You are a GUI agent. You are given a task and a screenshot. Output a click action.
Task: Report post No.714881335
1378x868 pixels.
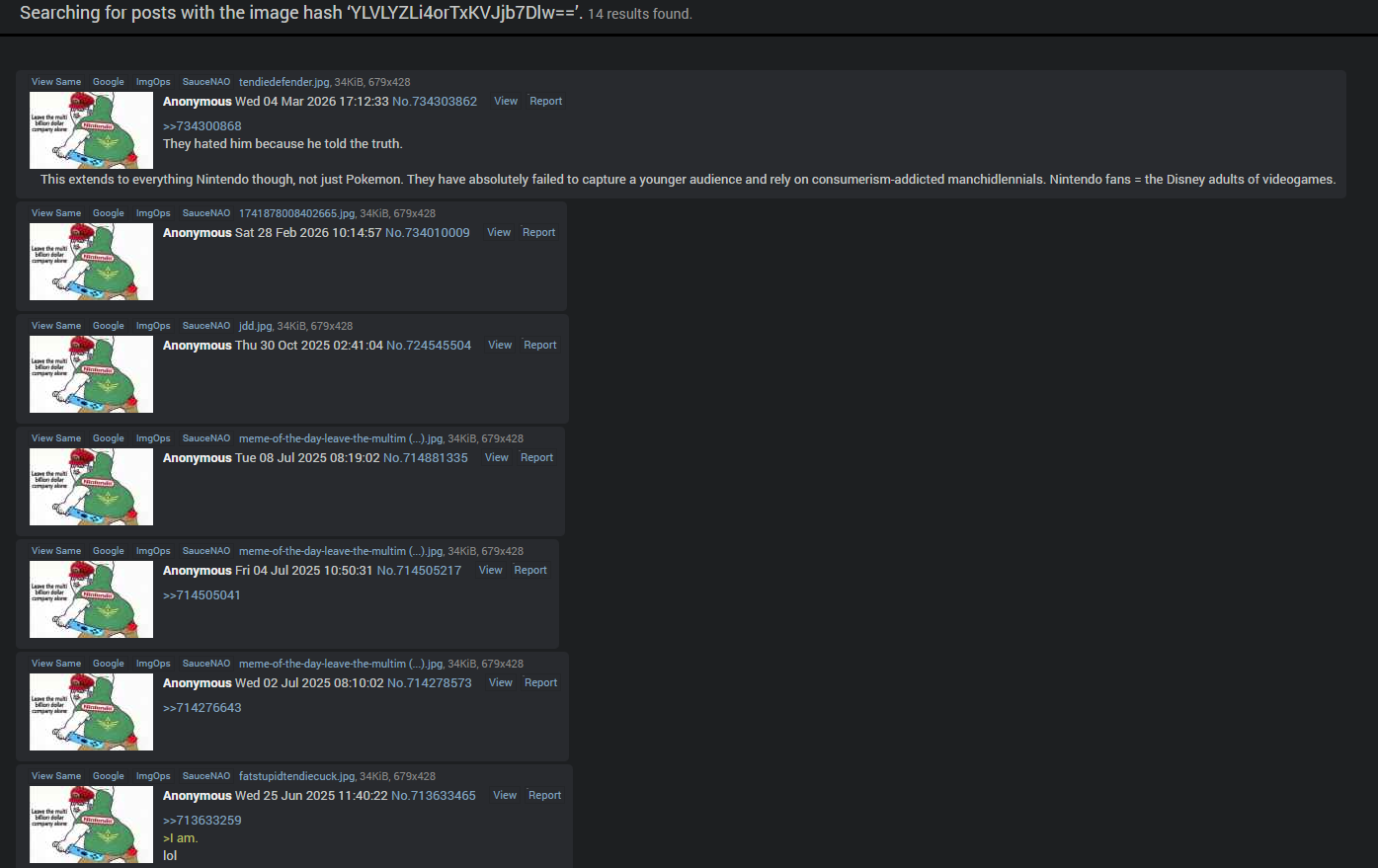pyautogui.click(x=536, y=457)
